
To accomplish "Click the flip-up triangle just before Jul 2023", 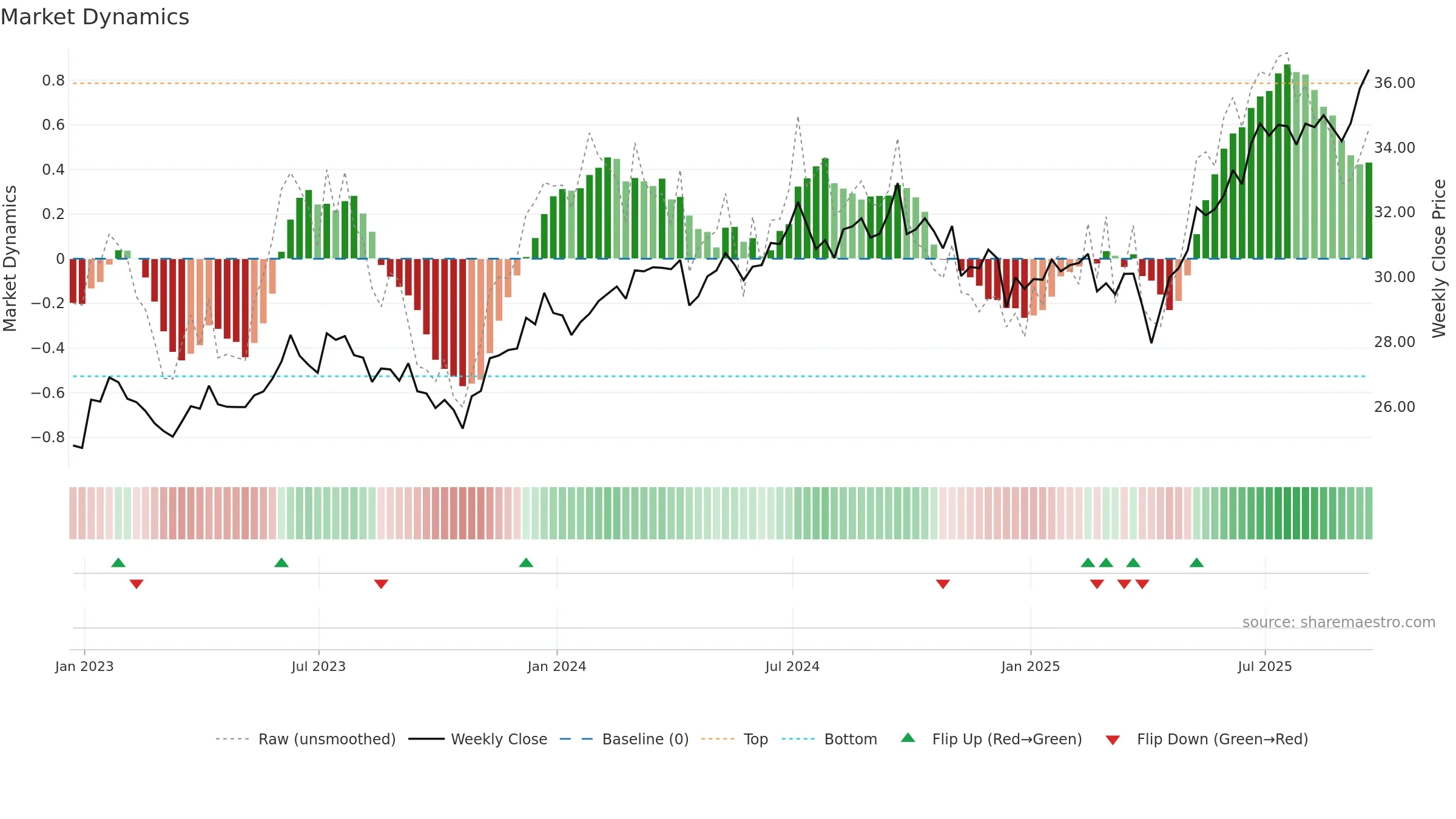I will coord(281,563).
